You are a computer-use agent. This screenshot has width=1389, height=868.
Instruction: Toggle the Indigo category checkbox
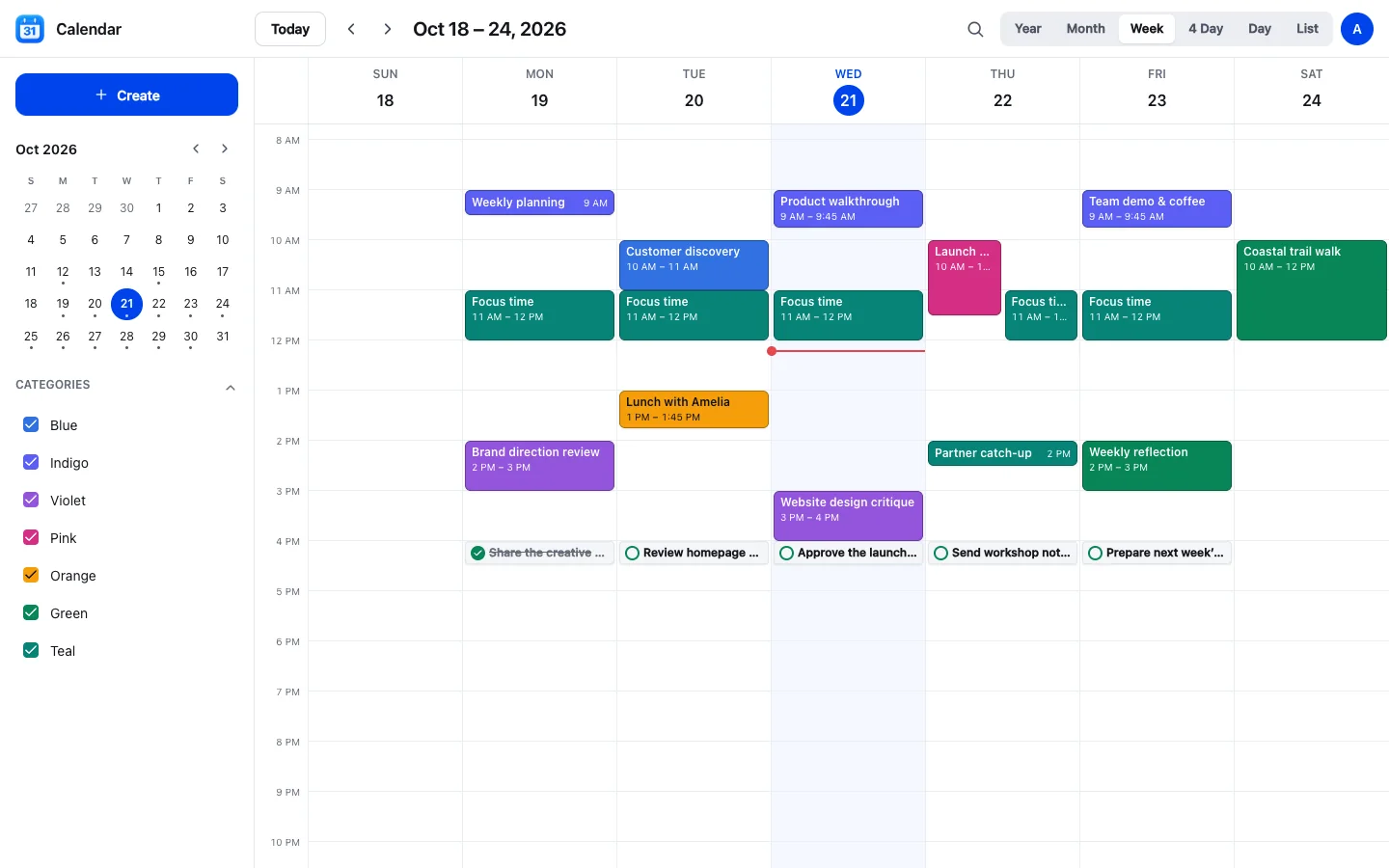pos(31,462)
